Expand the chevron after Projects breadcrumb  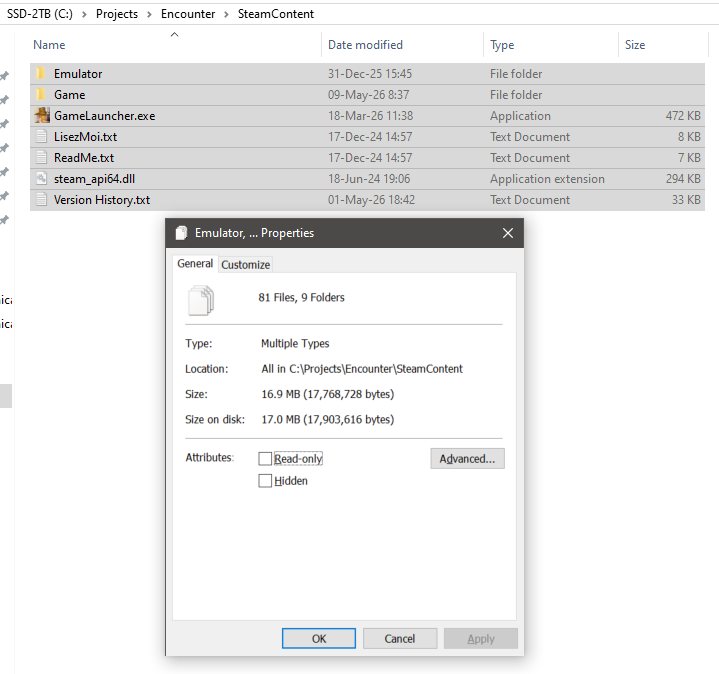coord(149,14)
